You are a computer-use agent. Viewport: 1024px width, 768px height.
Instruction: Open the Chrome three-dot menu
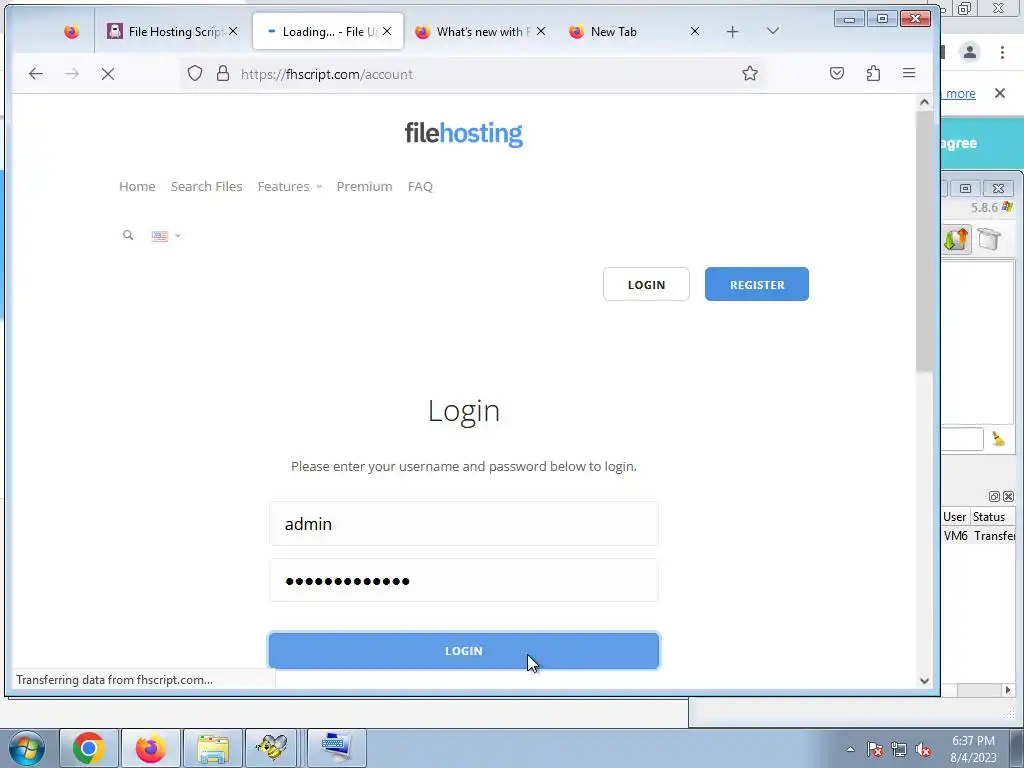(1002, 52)
